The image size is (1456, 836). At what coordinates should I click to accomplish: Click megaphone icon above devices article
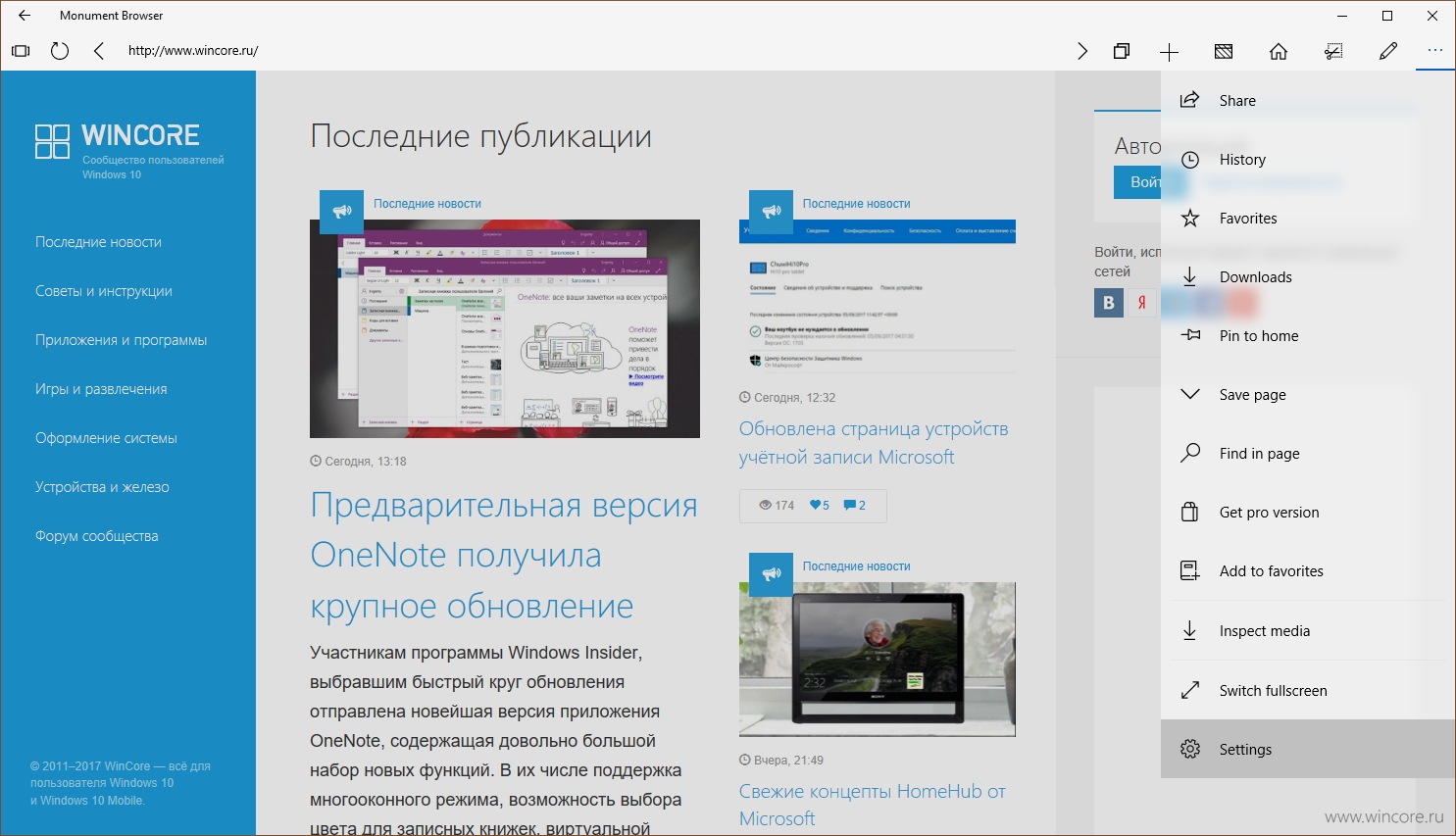[771, 211]
